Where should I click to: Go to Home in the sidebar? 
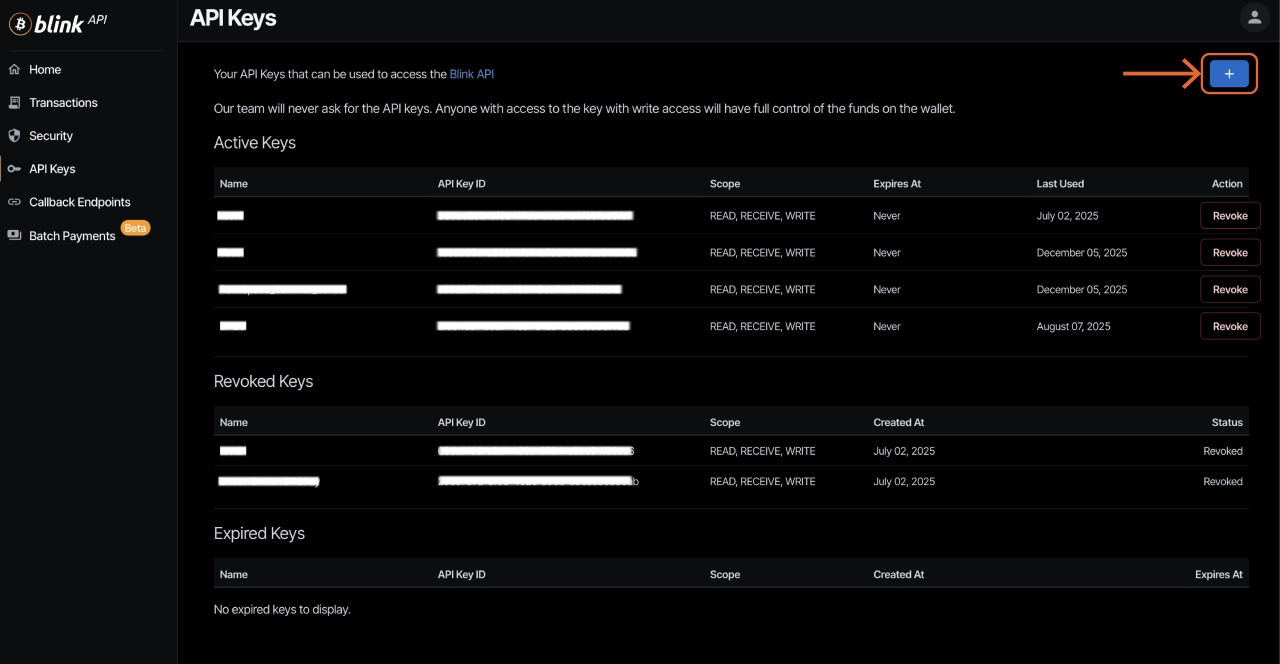click(x=45, y=70)
